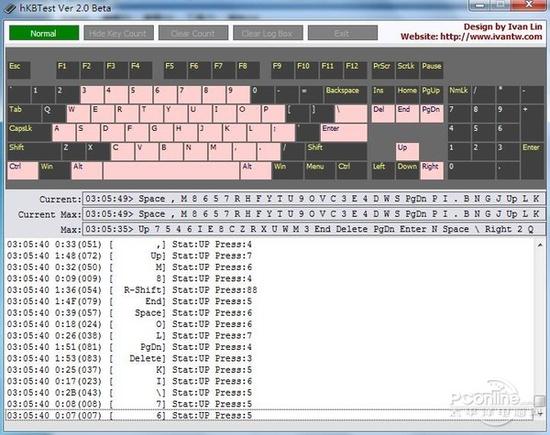The image size is (550, 435).
Task: Click the Esc key on virtual keyboard
Action: (19, 70)
